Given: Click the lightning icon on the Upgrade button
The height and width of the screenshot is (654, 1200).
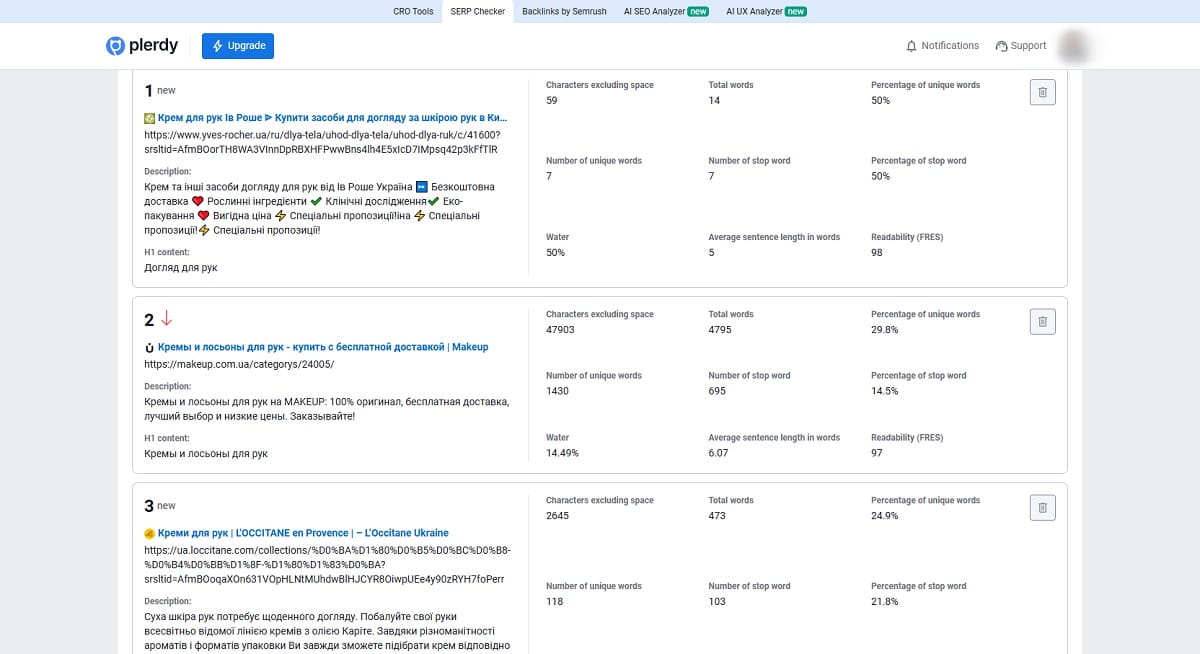Looking at the screenshot, I should coord(218,46).
